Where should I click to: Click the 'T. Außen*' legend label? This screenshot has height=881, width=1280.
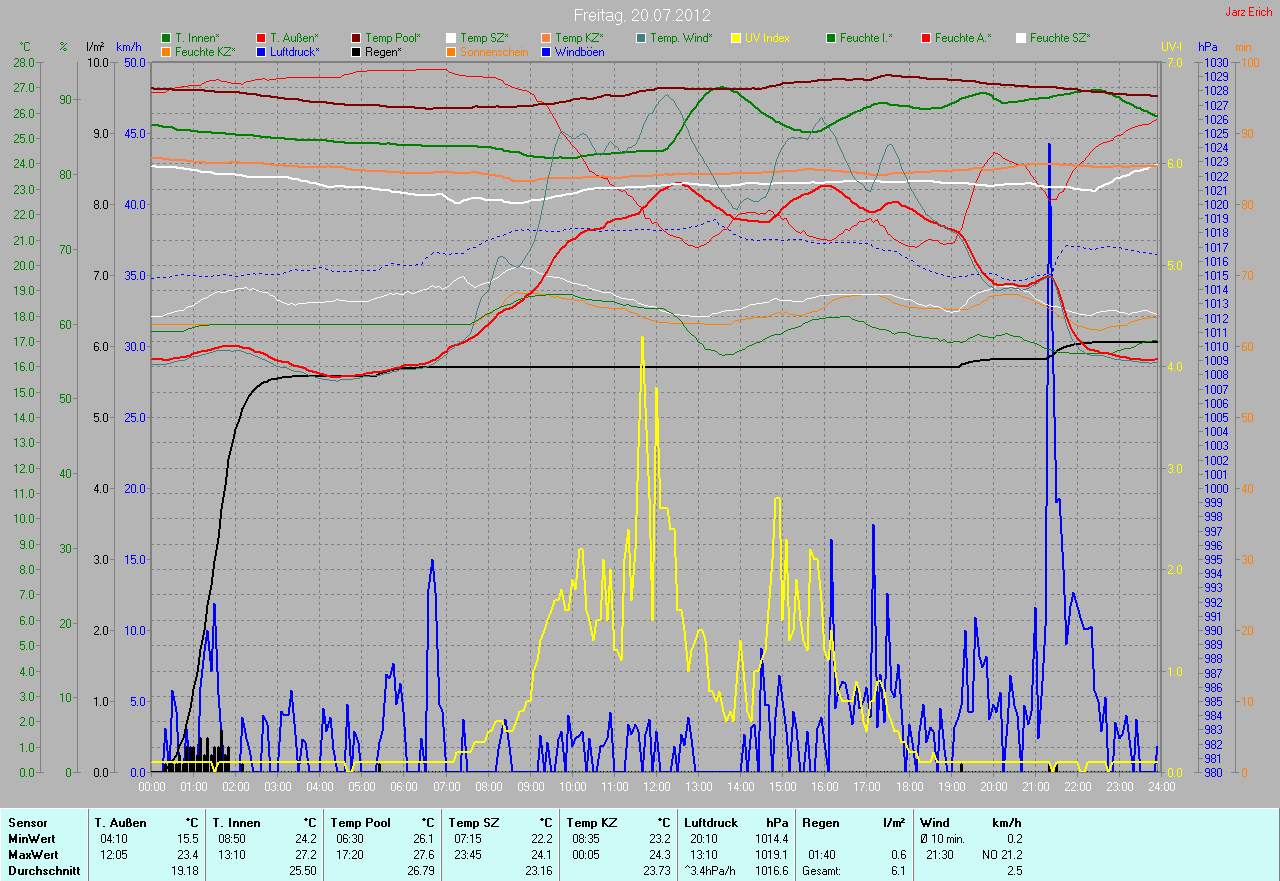294,38
